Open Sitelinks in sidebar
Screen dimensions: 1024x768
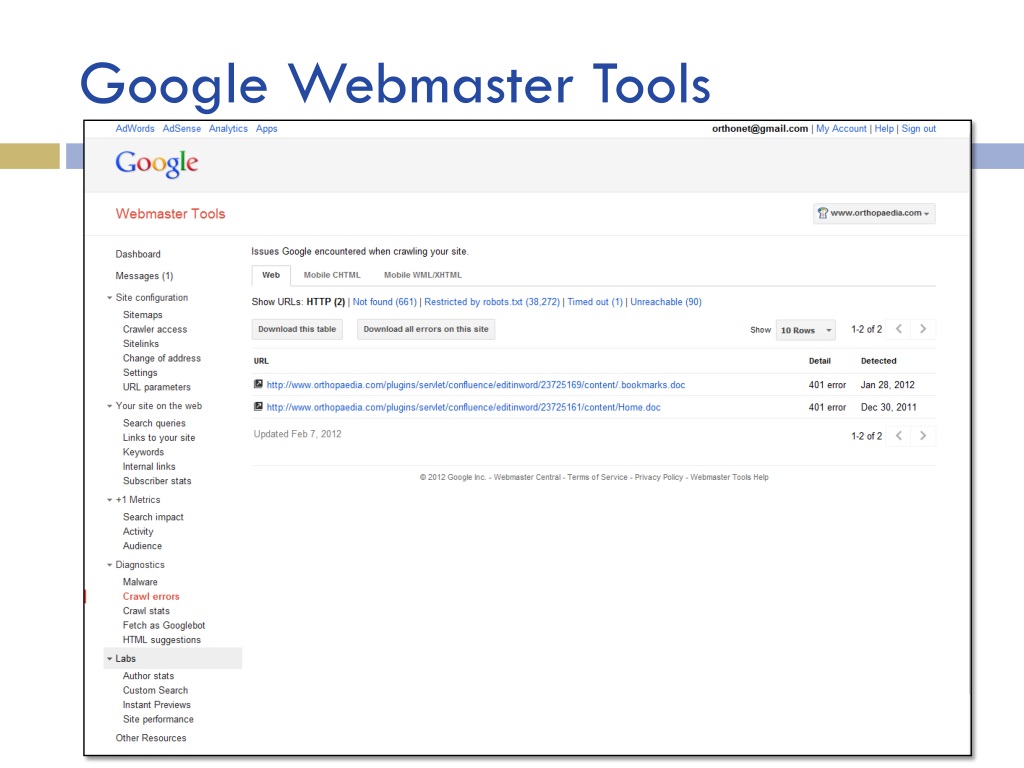(x=140, y=344)
